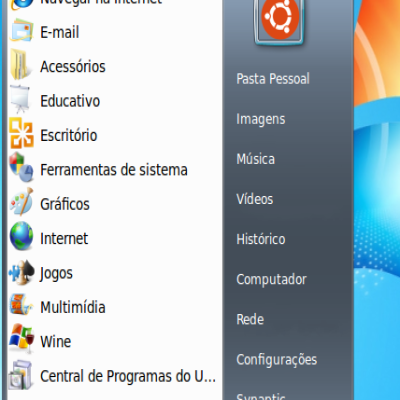Click the Ferramentas de sistema shield icon
400x400 pixels.
[x=22, y=168]
